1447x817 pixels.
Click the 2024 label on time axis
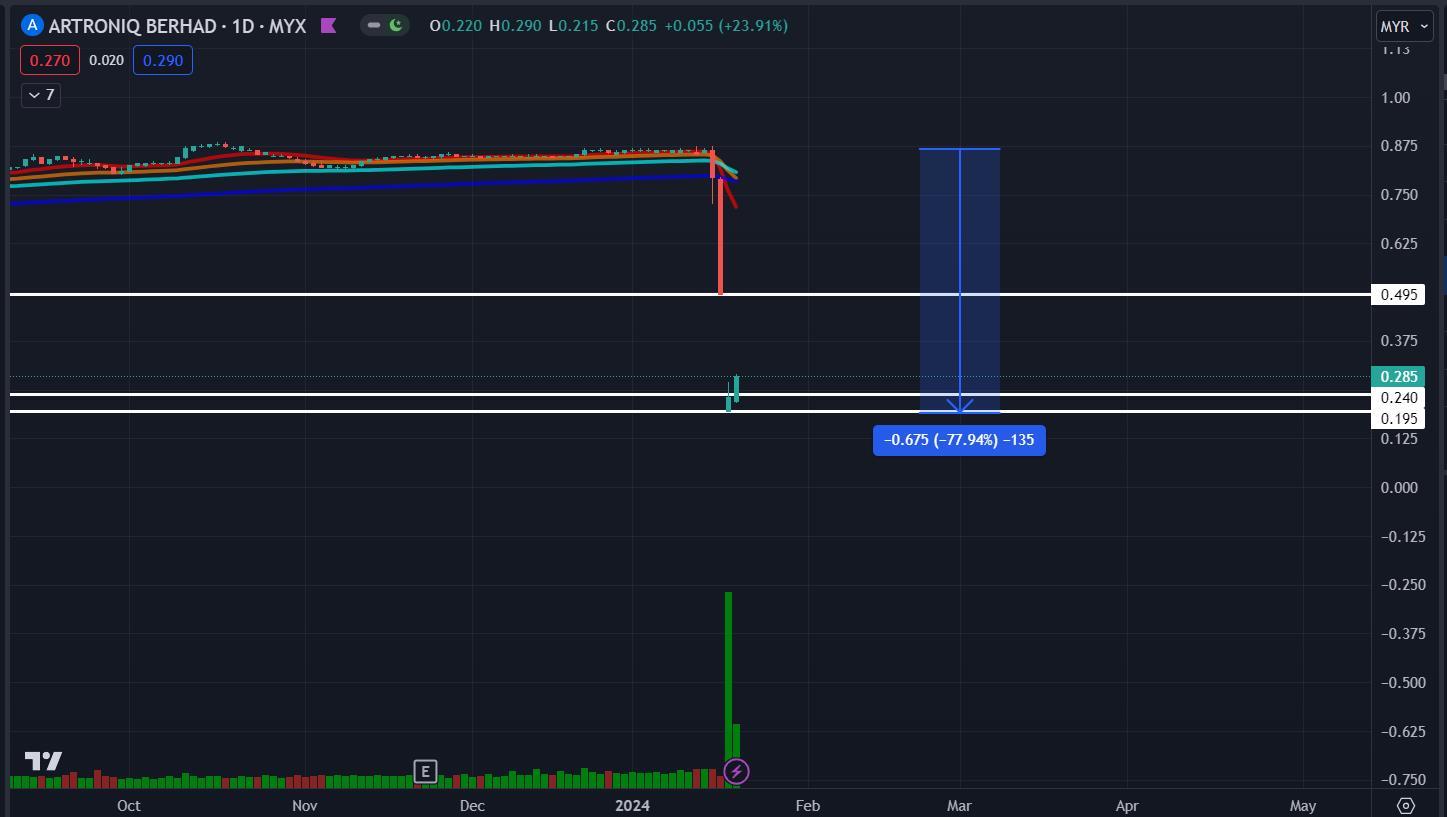[x=632, y=805]
